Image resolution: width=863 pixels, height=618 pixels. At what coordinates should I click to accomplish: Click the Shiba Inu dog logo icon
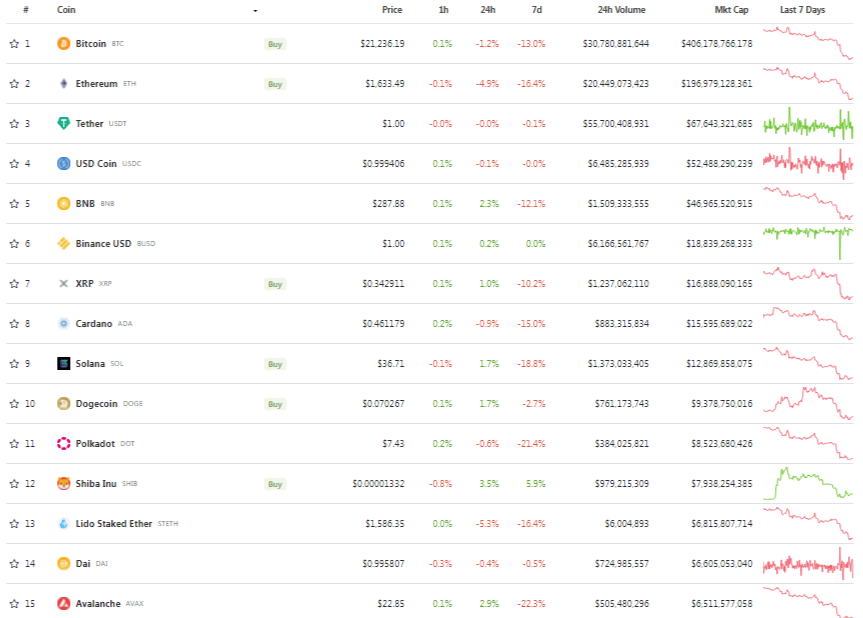point(64,484)
